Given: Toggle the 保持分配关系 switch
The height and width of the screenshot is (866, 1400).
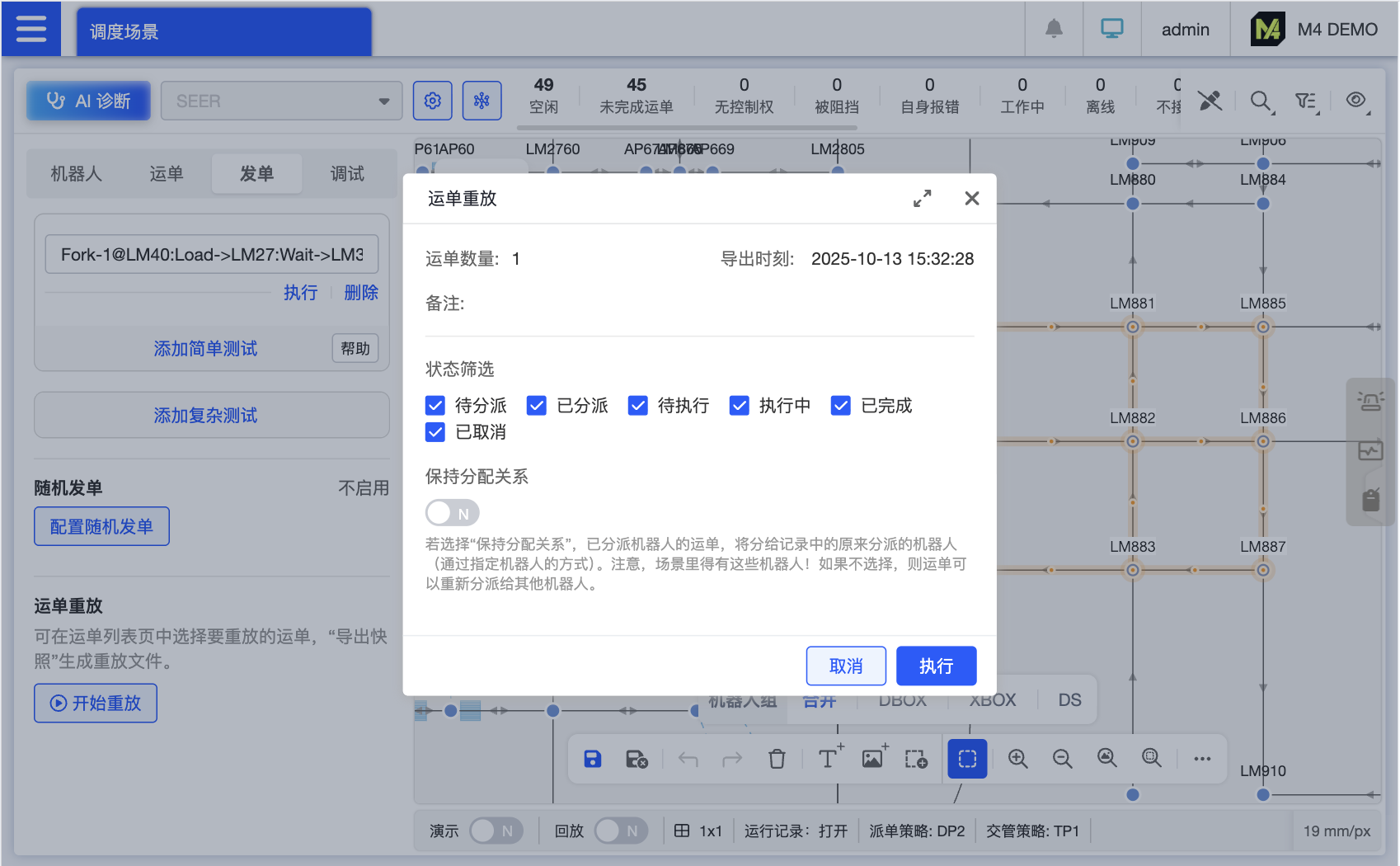Looking at the screenshot, I should pyautogui.click(x=452, y=513).
